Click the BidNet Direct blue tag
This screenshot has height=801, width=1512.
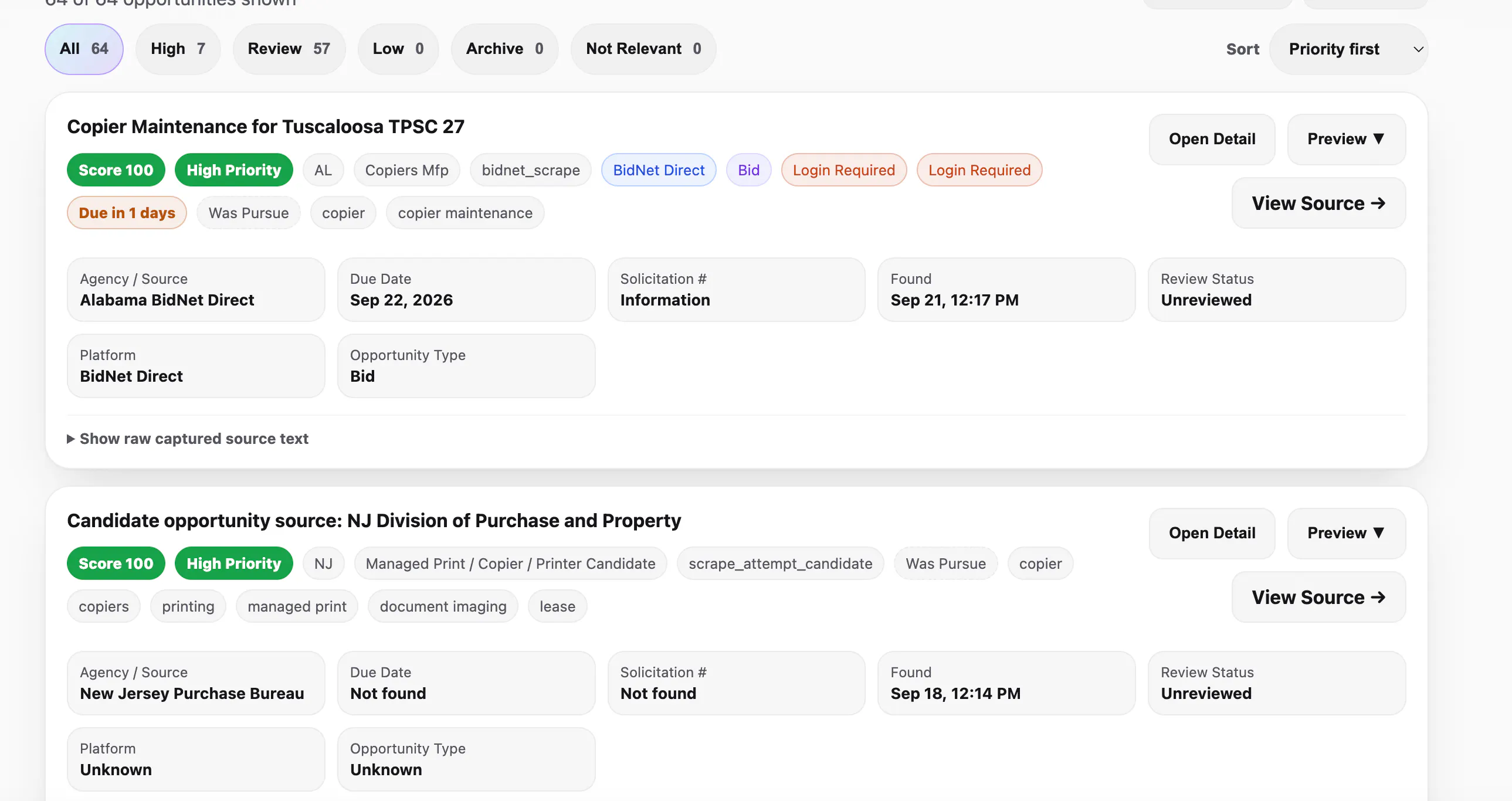click(x=659, y=170)
